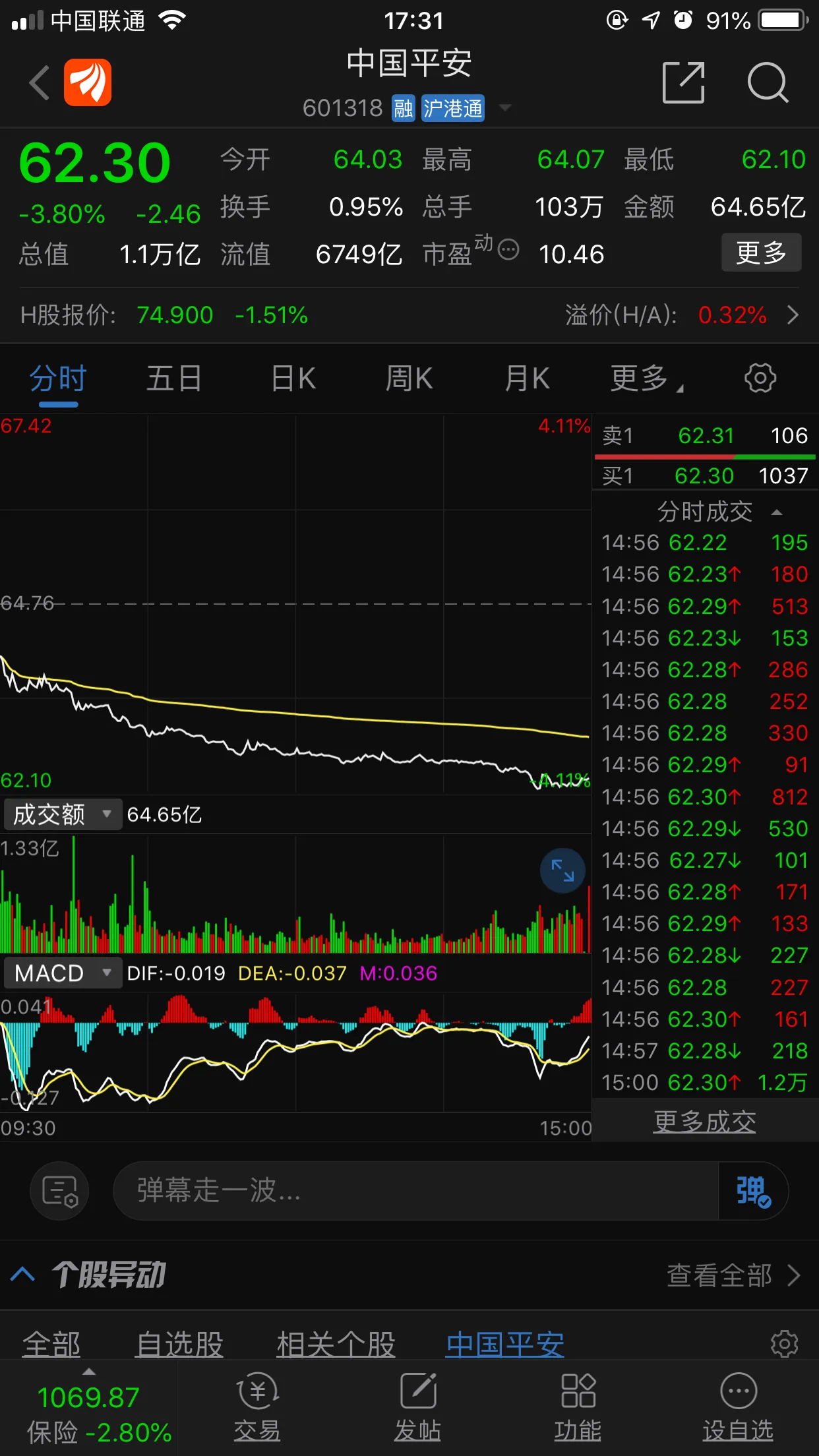The image size is (819, 1456).
Task: Open 查看全部 link for stock movements
Action: [734, 1275]
